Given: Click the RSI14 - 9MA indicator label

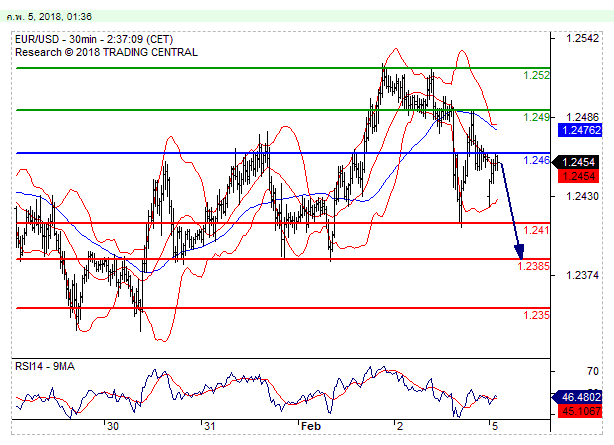Looking at the screenshot, I should tap(45, 366).
